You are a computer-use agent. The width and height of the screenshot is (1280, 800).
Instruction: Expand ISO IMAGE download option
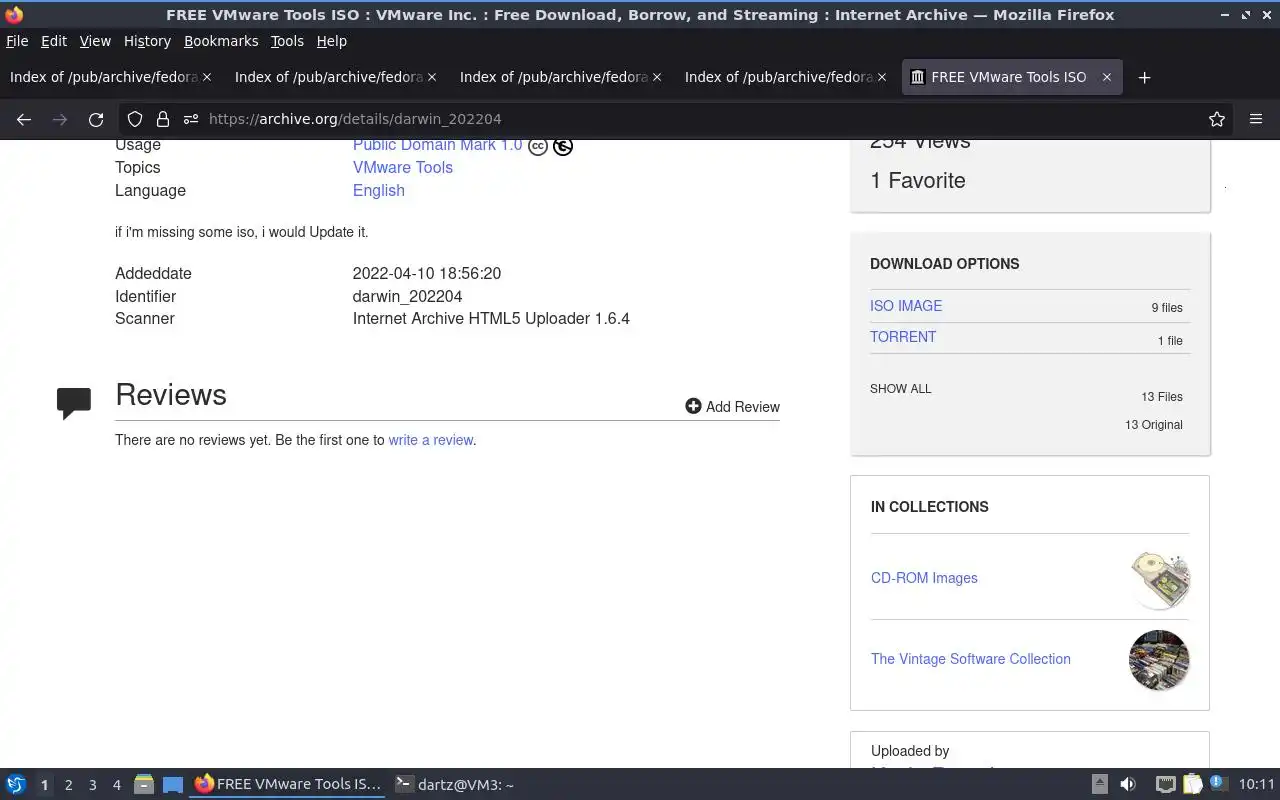pos(906,306)
